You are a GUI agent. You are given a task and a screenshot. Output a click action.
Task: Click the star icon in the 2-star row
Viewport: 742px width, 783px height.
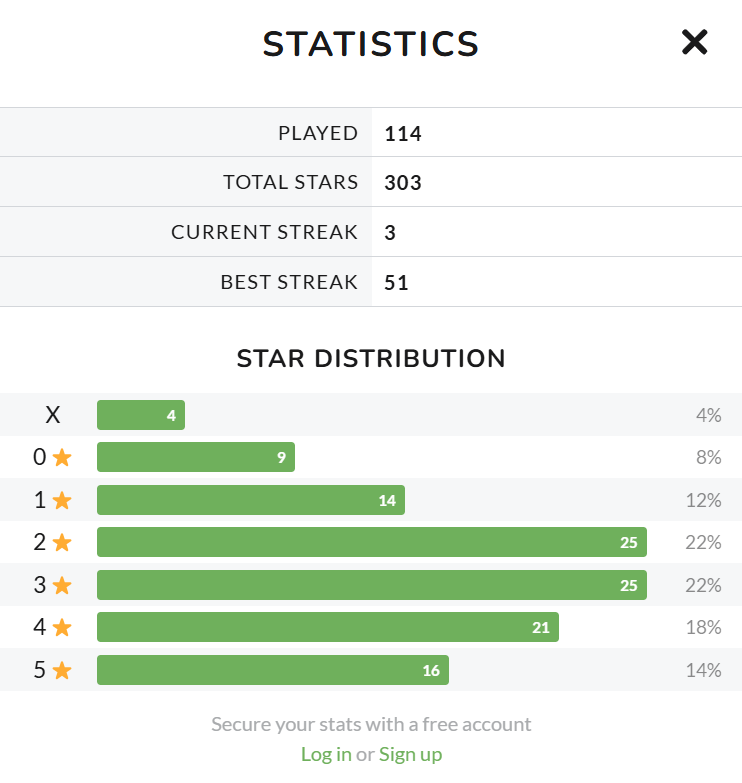click(62, 543)
